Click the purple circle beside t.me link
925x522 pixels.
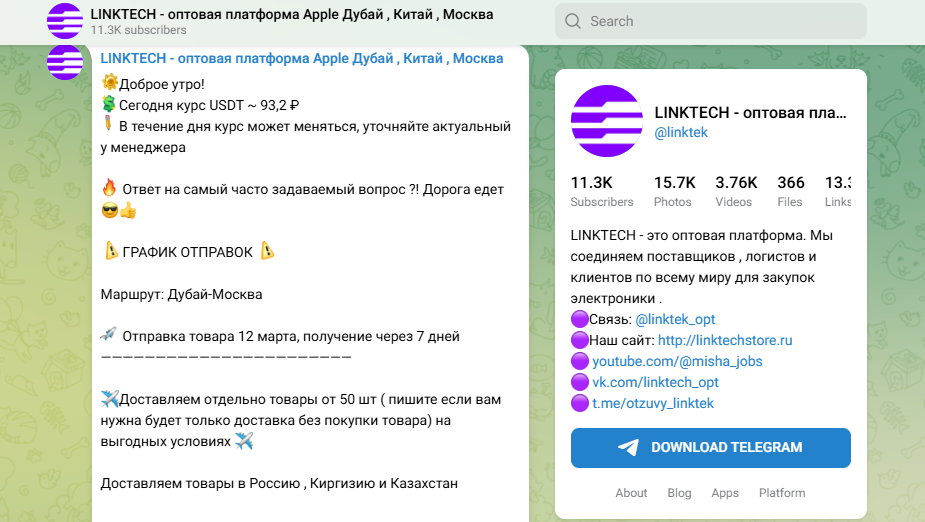[580, 403]
